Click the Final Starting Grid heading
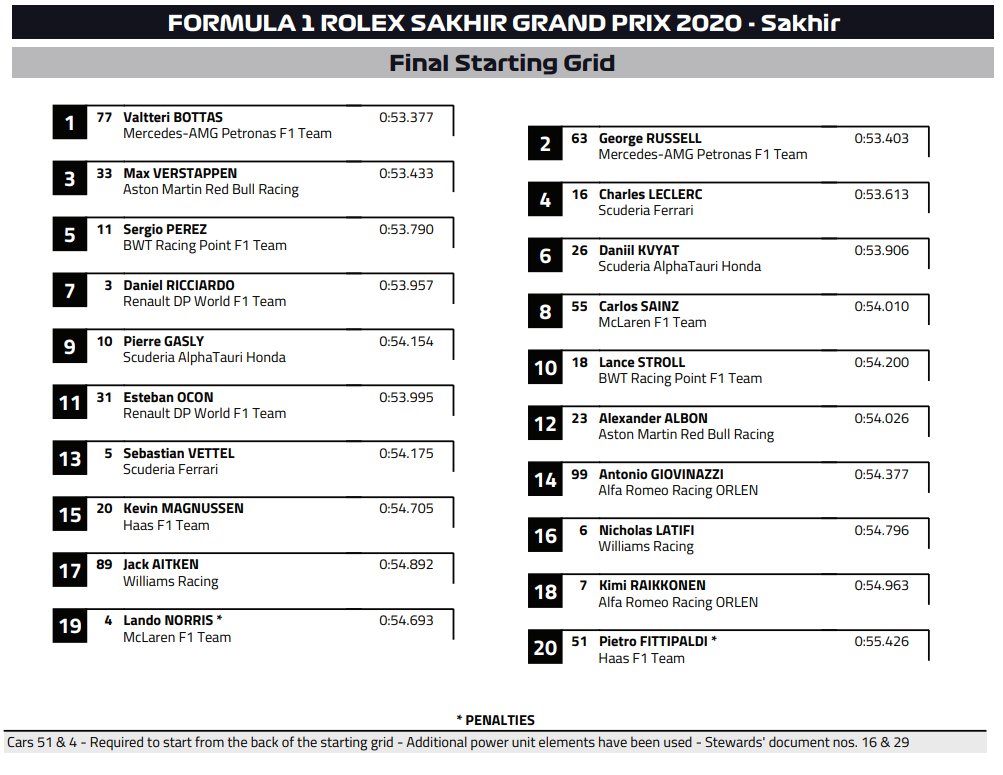Image resolution: width=1003 pixels, height=775 pixels. click(x=501, y=63)
